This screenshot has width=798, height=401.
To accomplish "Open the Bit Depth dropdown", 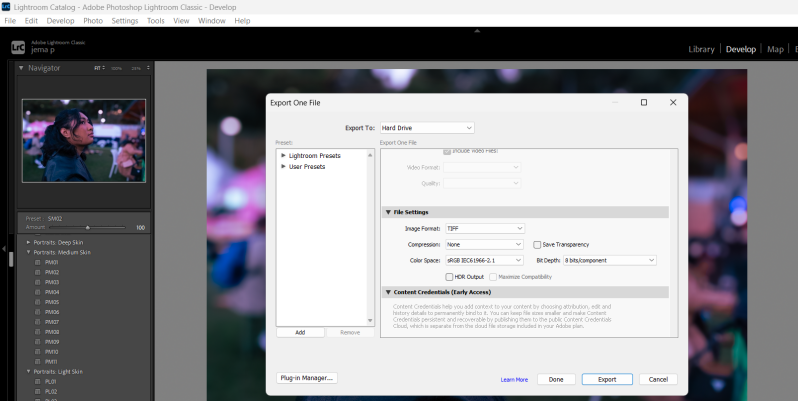I will pos(609,261).
